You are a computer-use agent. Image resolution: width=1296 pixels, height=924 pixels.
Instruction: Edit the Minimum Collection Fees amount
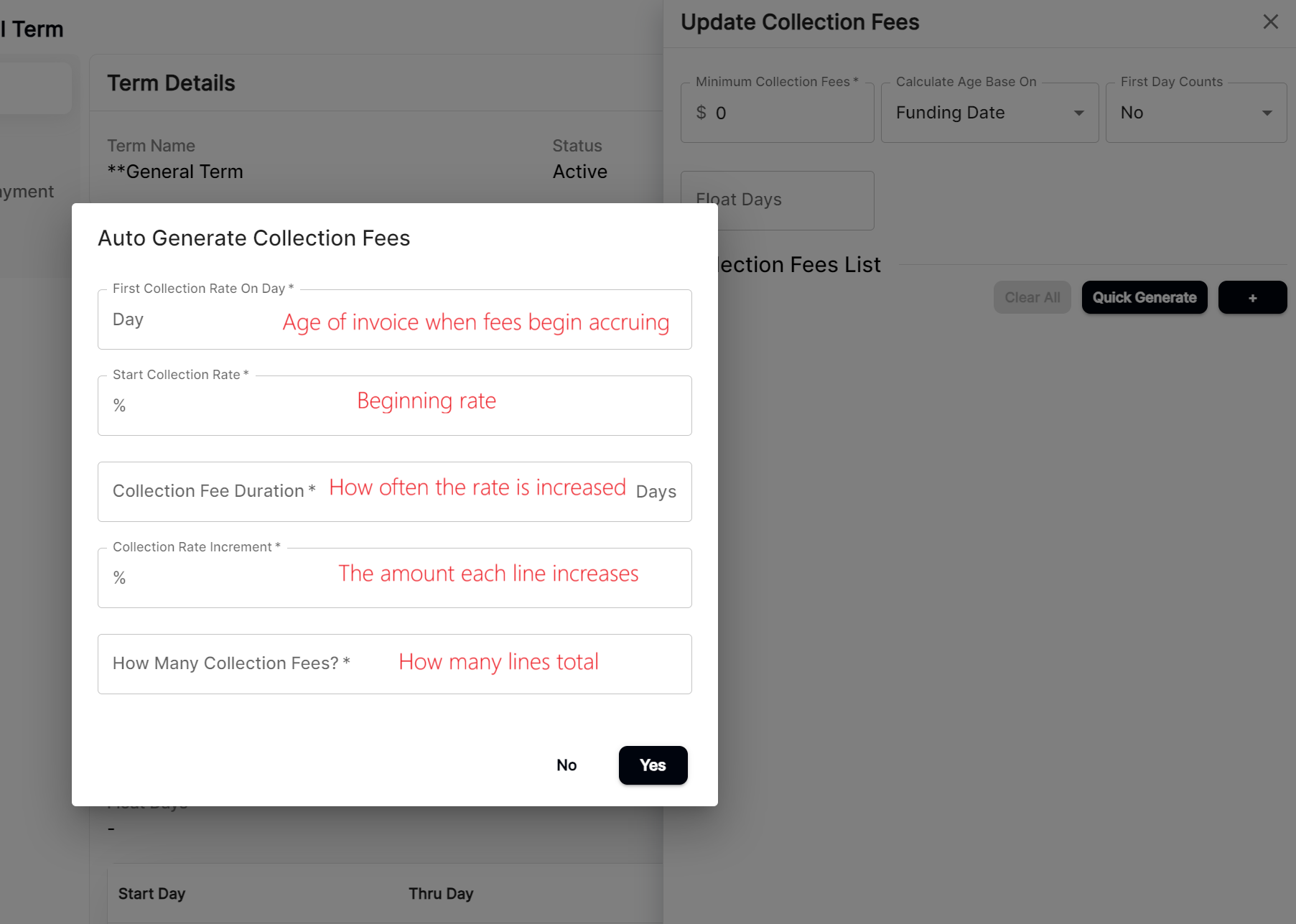tap(777, 113)
